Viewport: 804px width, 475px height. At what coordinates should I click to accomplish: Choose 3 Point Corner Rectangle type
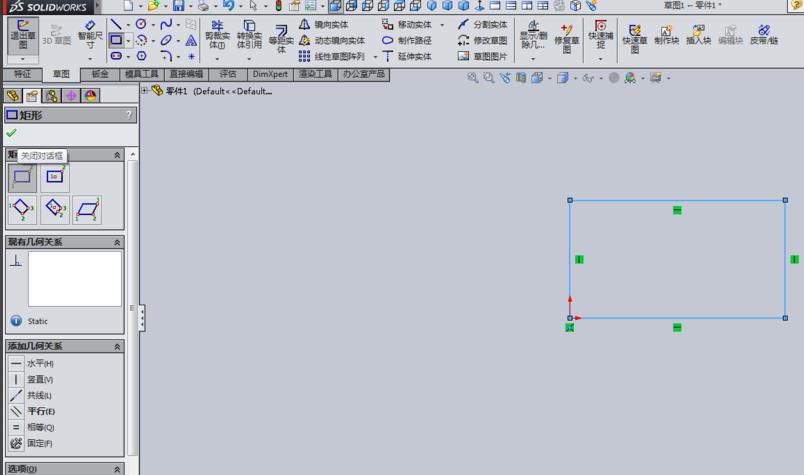tap(22, 209)
